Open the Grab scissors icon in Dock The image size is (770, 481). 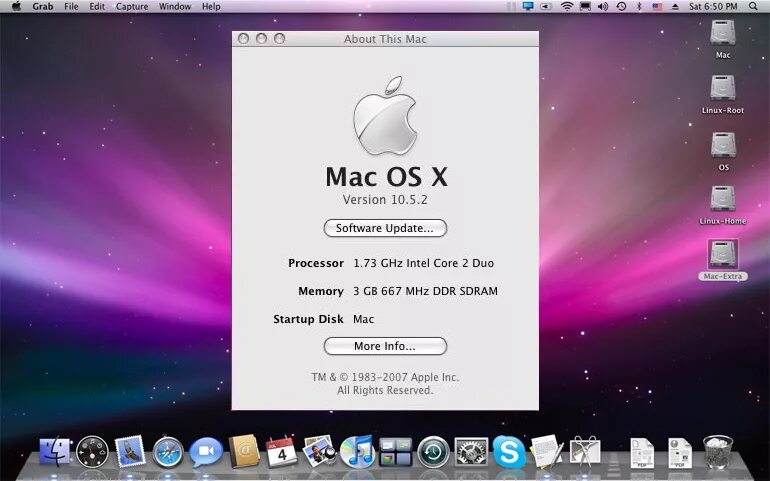tap(584, 451)
